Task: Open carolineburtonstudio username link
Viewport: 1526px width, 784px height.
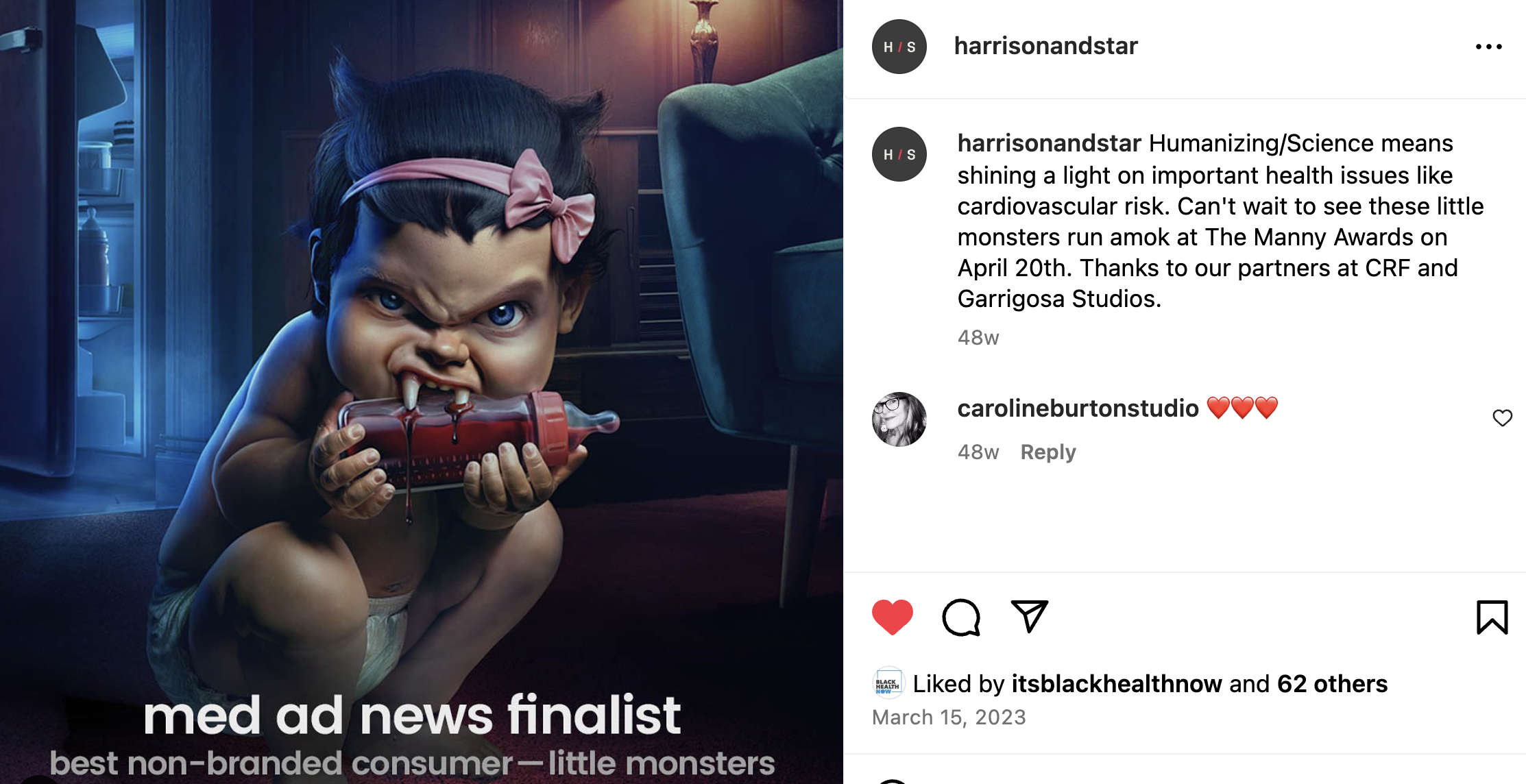Action: tap(1078, 408)
